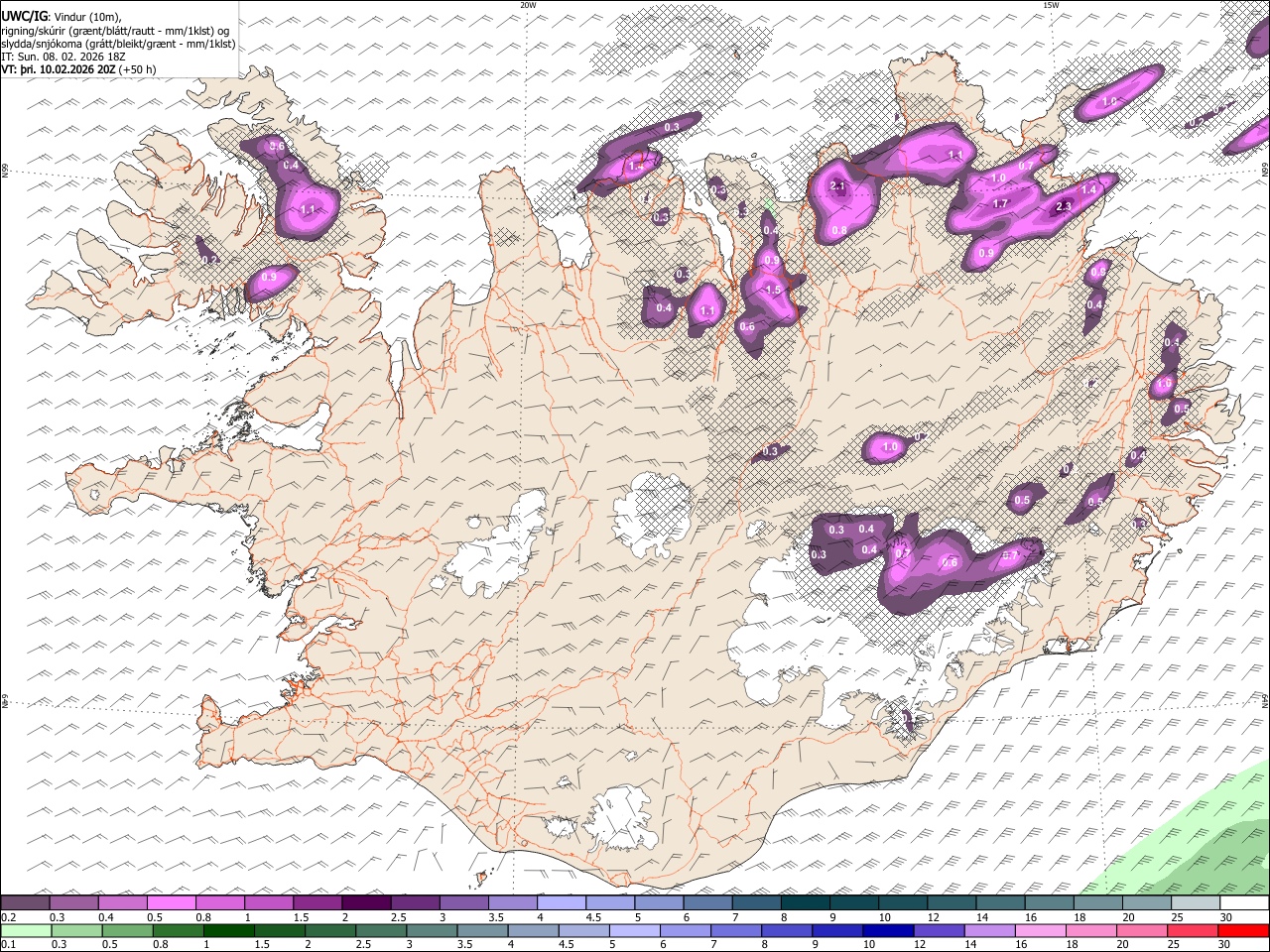The height and width of the screenshot is (952, 1270).
Task: Click the 1.7 precipitation value on the map
Action: [1000, 203]
